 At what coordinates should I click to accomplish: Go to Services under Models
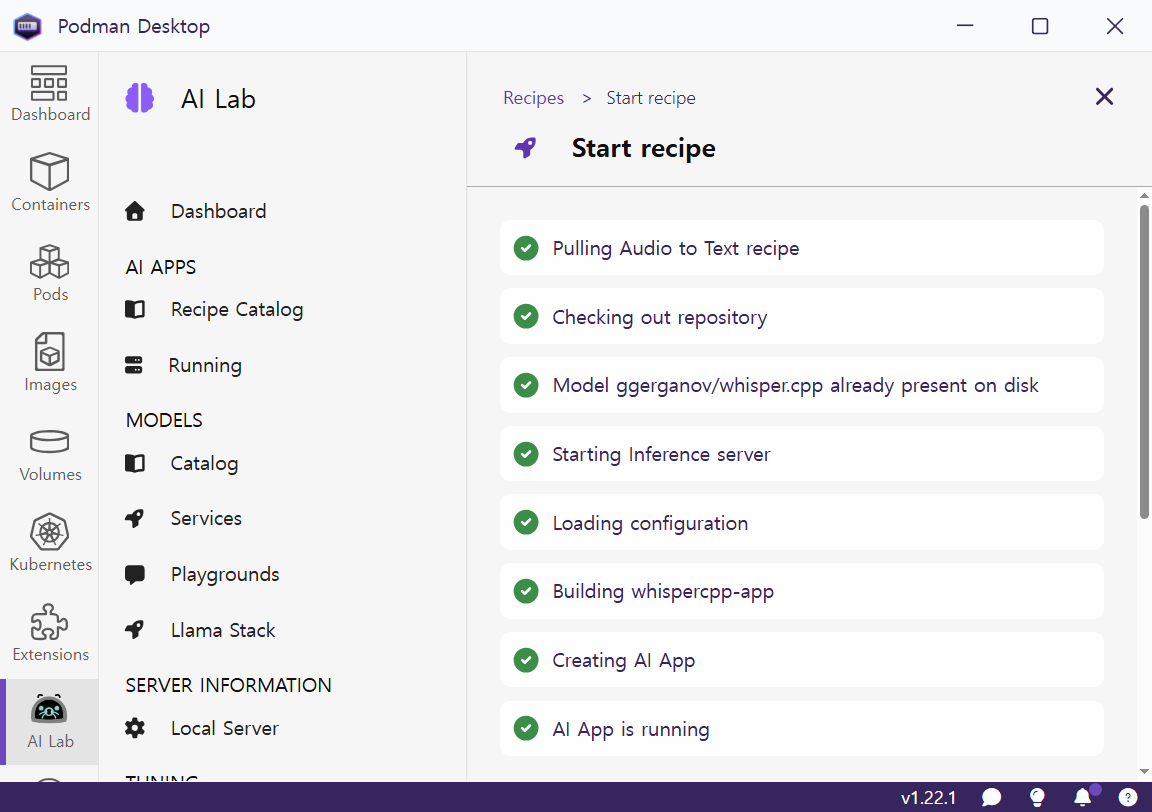(x=206, y=519)
